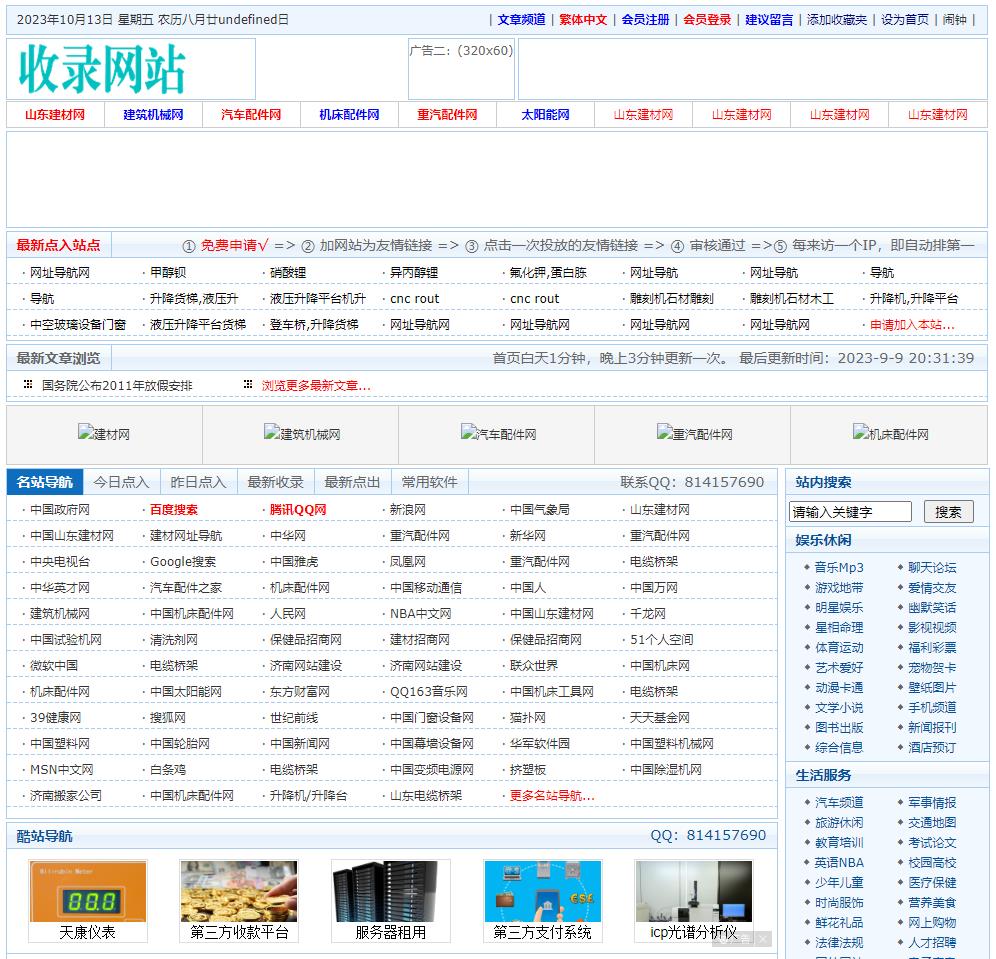Click 申请加入本站...

point(912,325)
